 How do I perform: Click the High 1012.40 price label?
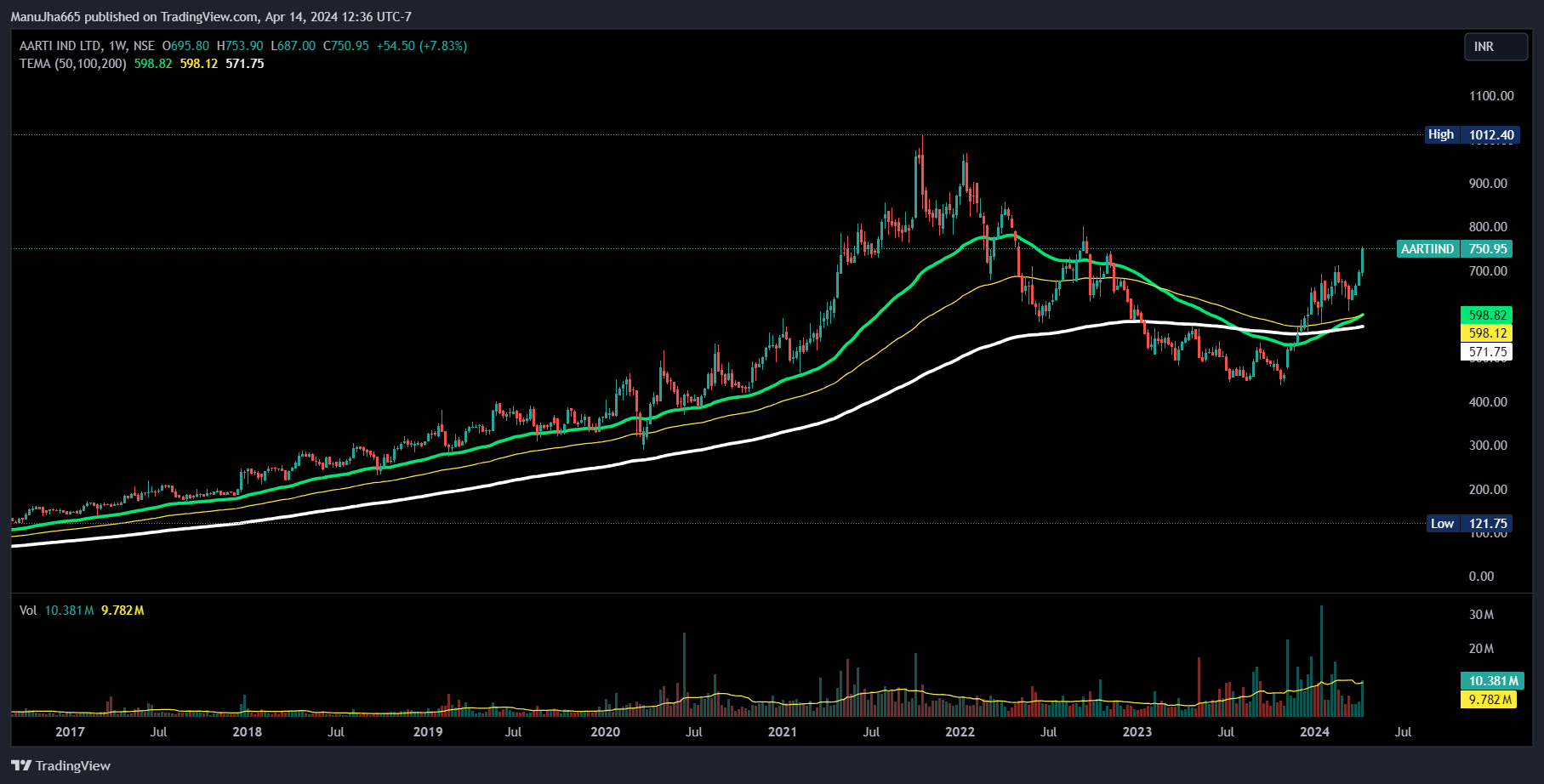(x=1473, y=134)
